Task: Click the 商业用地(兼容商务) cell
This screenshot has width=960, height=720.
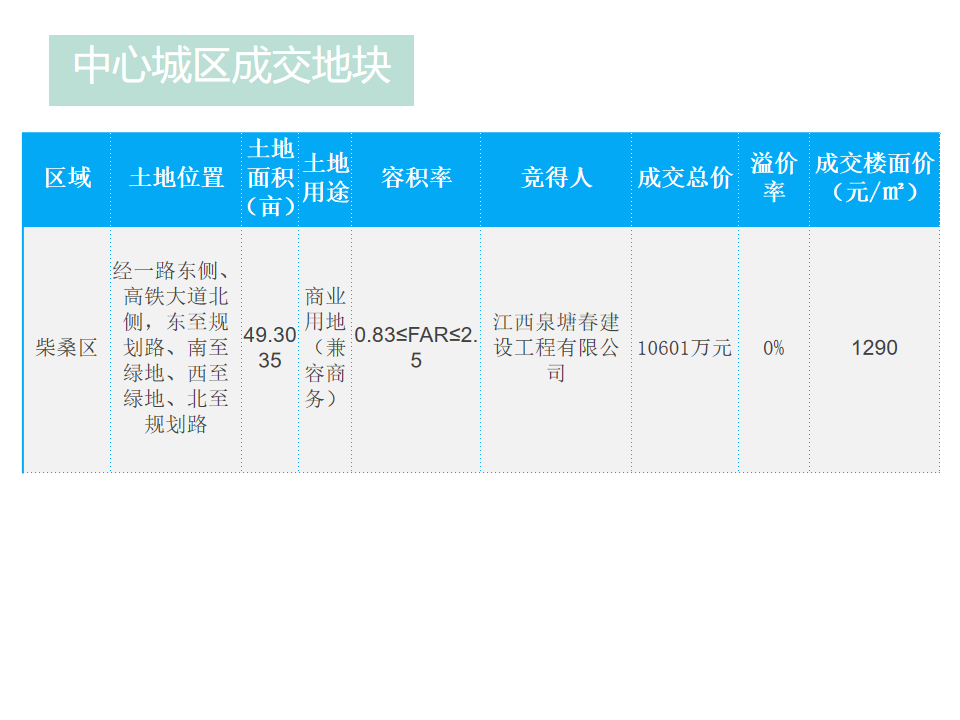Action: pos(325,349)
